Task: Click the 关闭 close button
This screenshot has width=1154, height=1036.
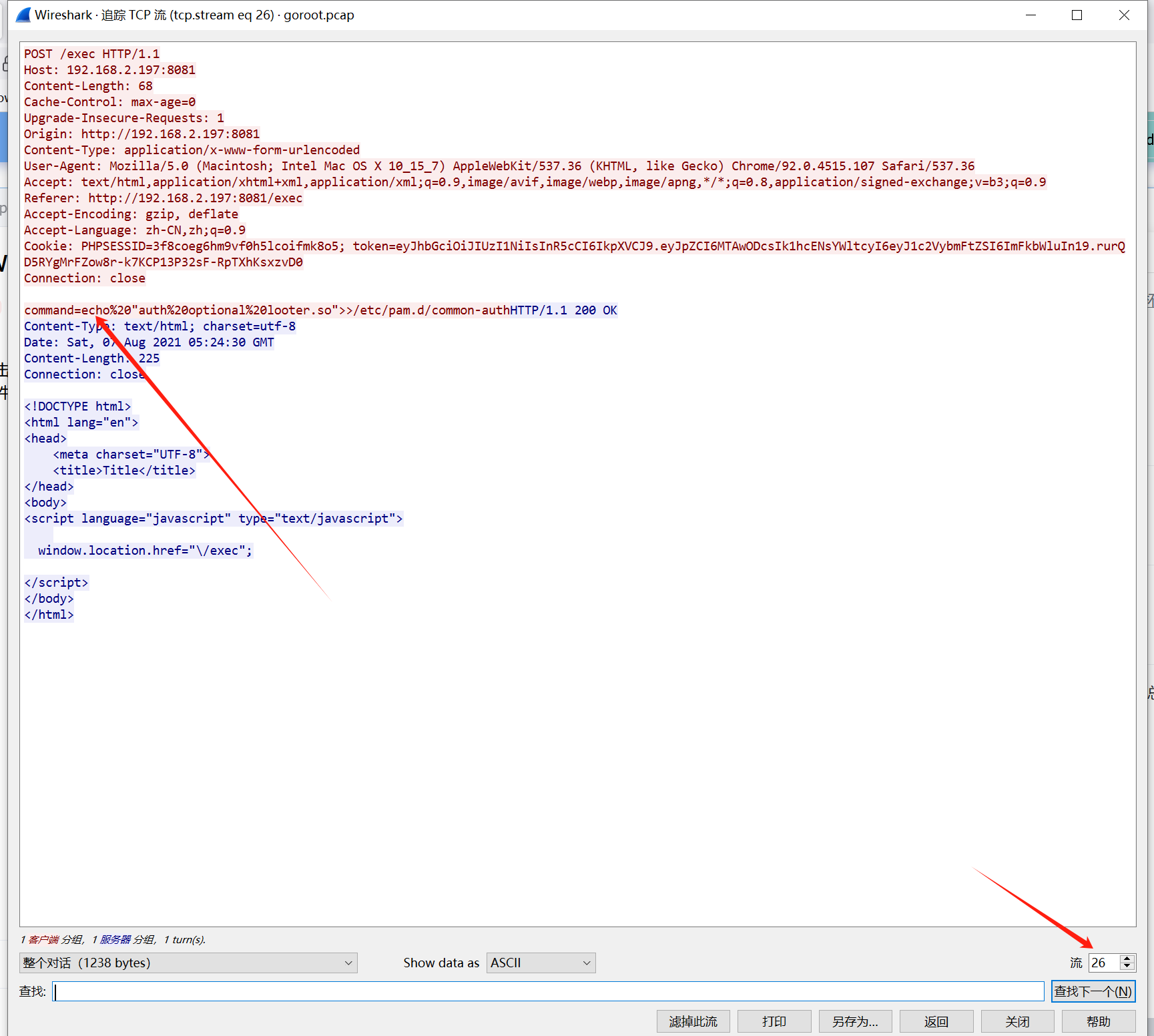Action: [x=1017, y=1021]
